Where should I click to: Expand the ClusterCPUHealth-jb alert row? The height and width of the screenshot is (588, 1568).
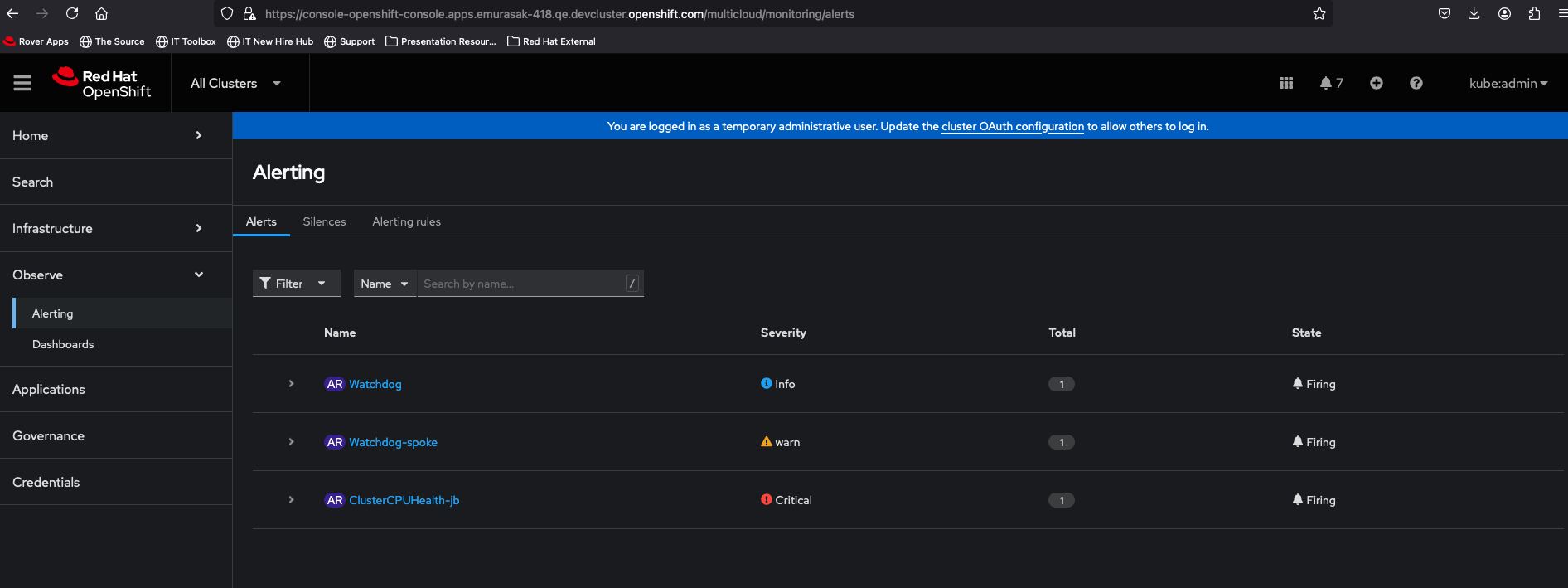click(x=291, y=500)
